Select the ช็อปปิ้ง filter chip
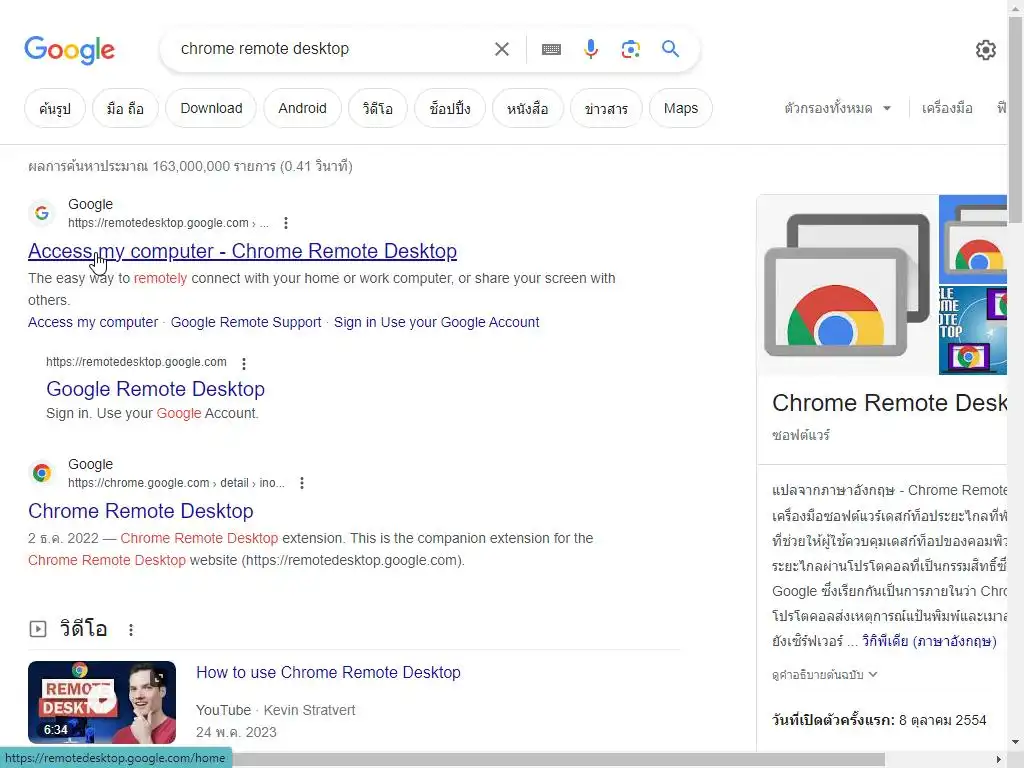Screen dimensions: 1024x768 [449, 108]
